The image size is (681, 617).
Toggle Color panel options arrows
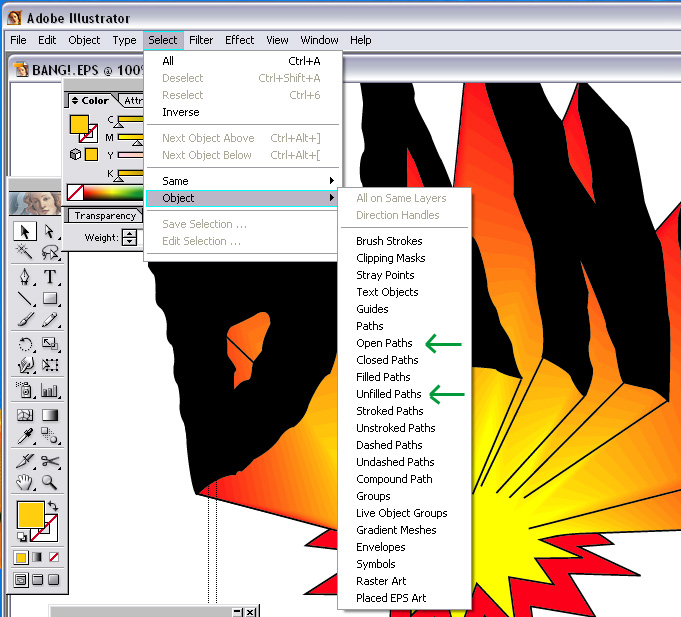pos(75,101)
